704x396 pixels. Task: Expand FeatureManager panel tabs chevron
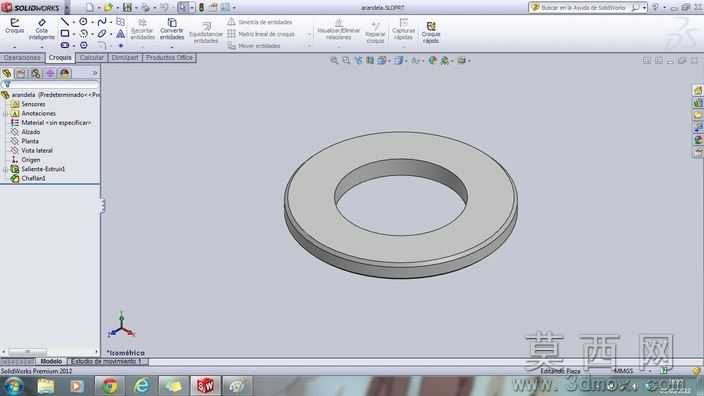[x=95, y=73]
